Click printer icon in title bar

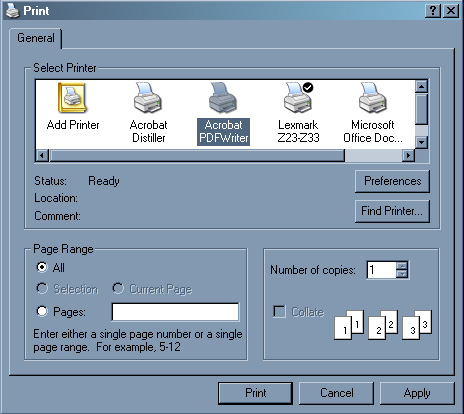13,11
